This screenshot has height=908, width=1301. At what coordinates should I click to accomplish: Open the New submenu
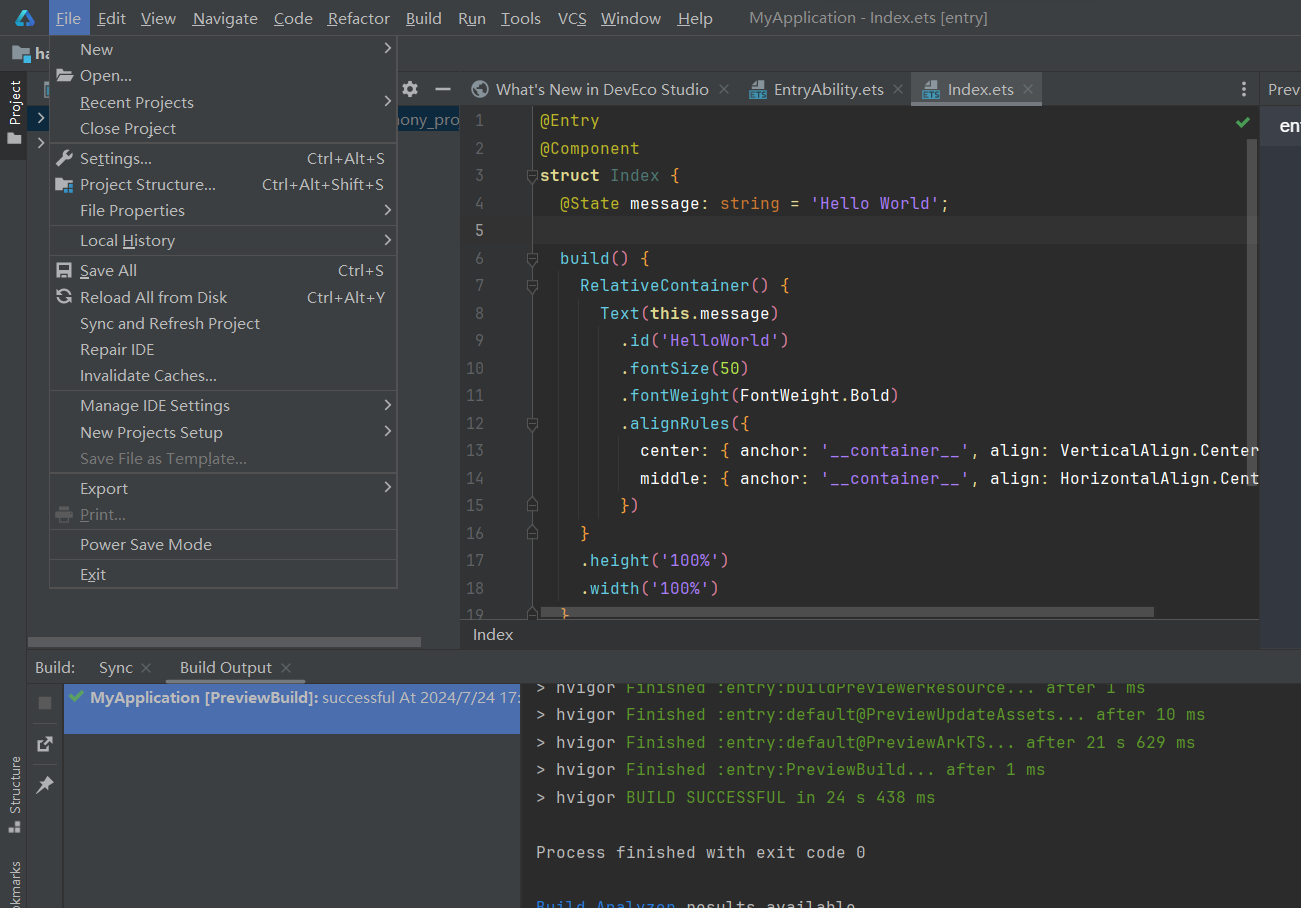223,49
